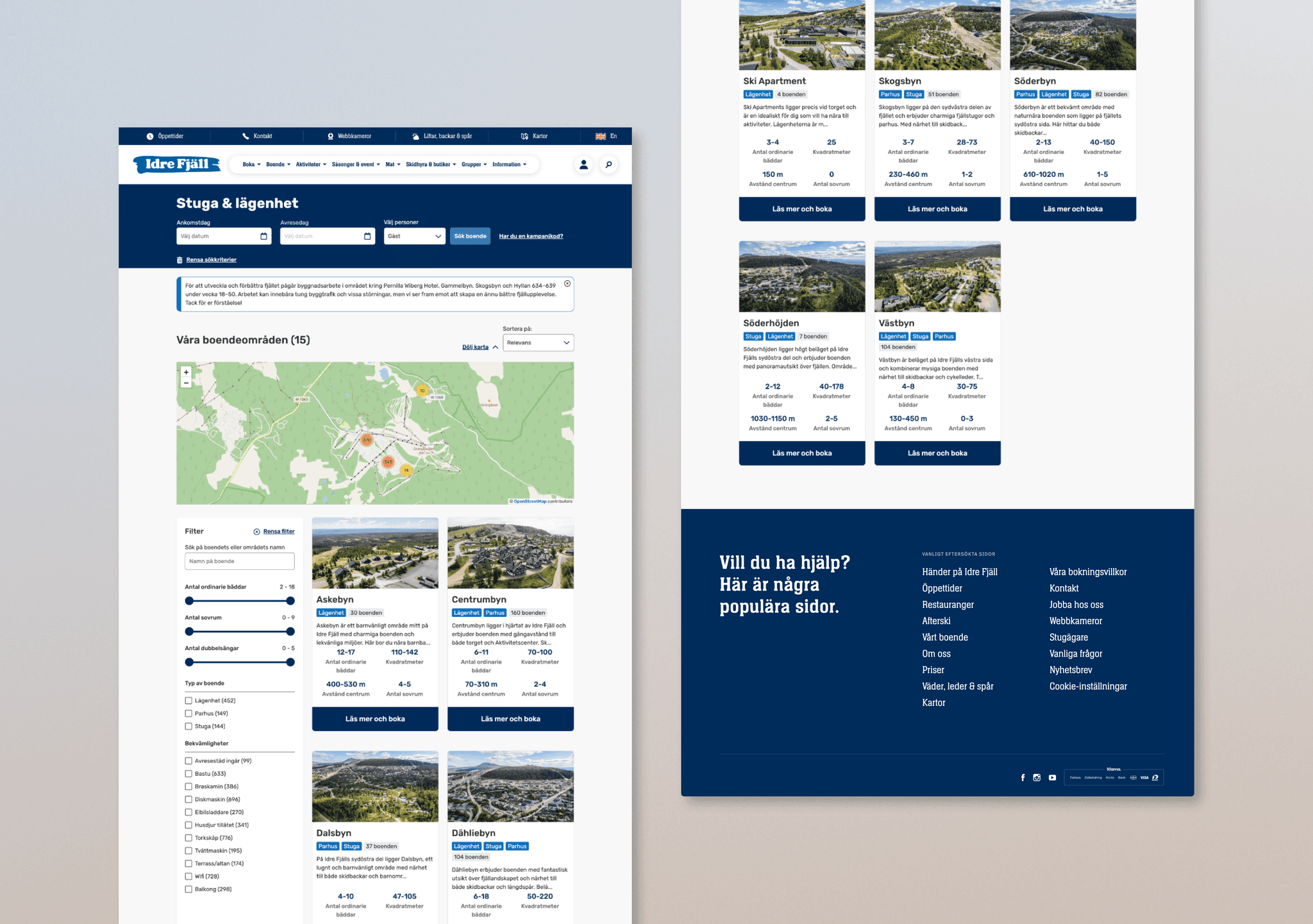
Task: Click the Visa logo in footer
Action: pyautogui.click(x=1144, y=778)
